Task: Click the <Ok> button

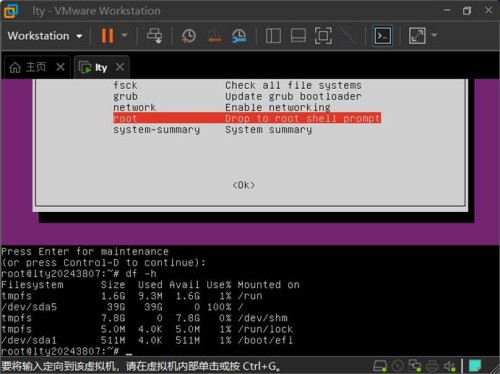Action: tap(244, 185)
